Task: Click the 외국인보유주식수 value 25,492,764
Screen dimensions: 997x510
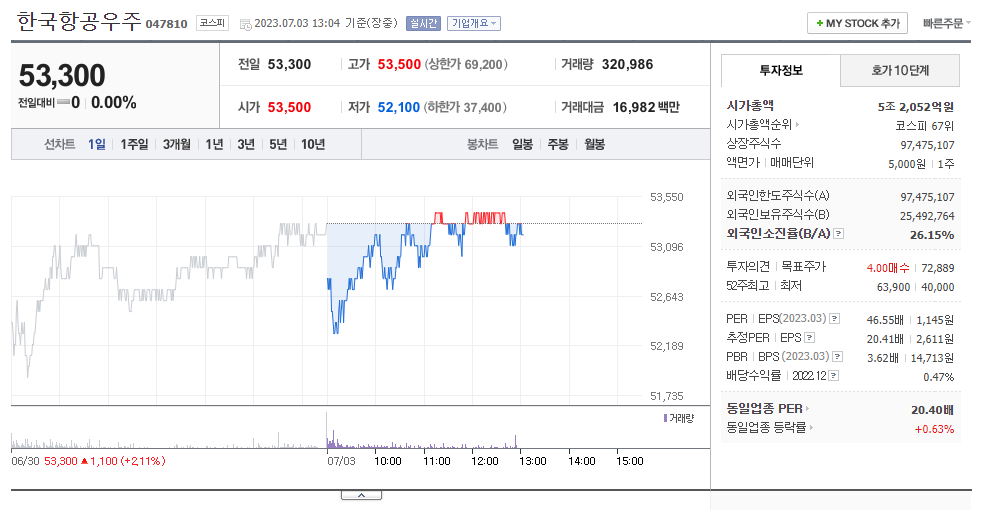Action: pos(927,216)
